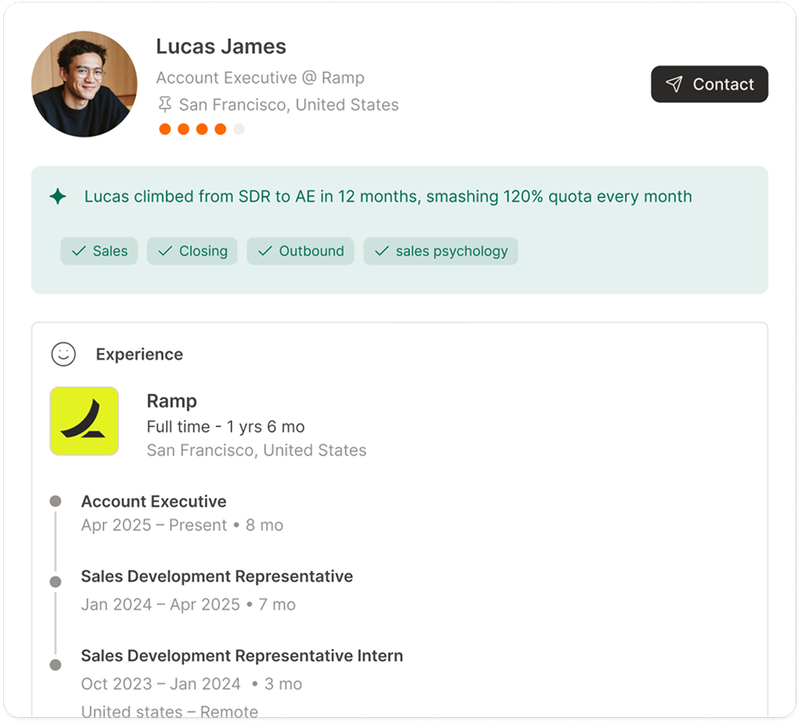Click Jan 2024 – Apr 2025 date range
This screenshot has width=800, height=722.
click(160, 605)
